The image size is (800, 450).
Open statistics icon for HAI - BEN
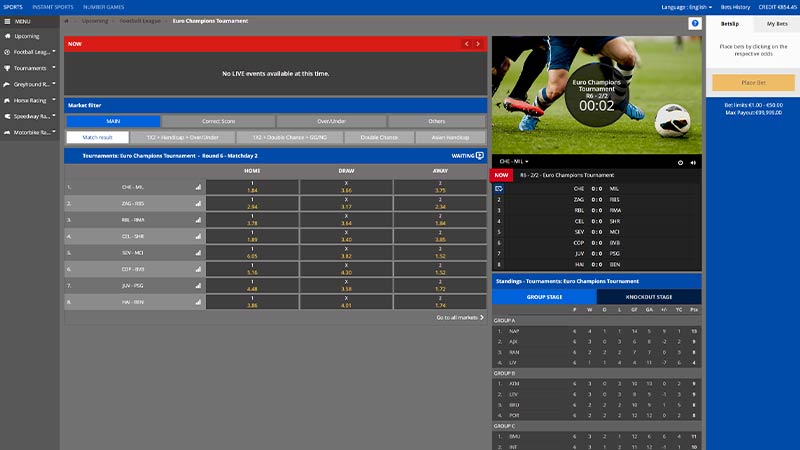(198, 302)
